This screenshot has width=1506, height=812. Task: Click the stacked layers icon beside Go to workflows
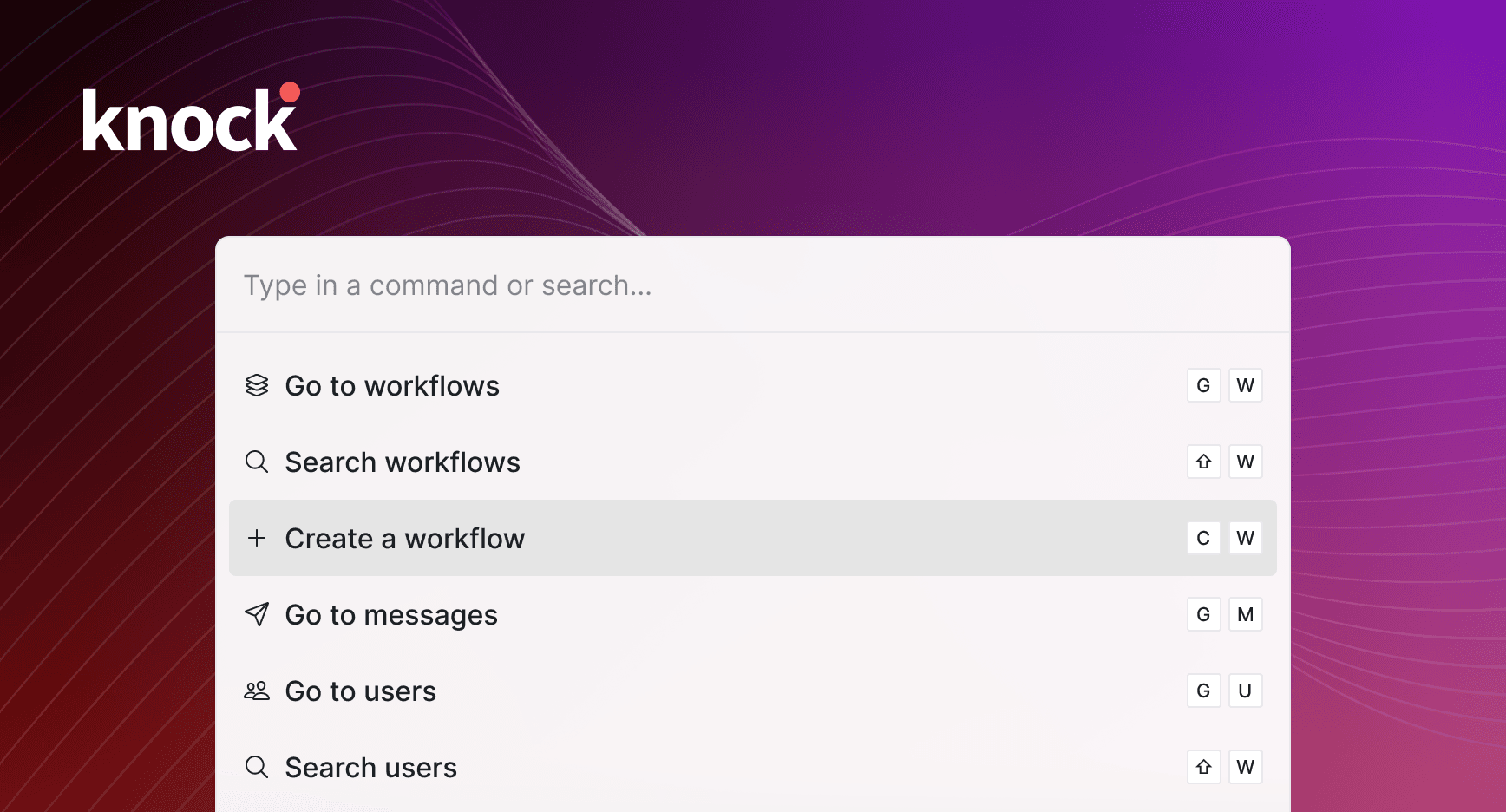[x=257, y=385]
